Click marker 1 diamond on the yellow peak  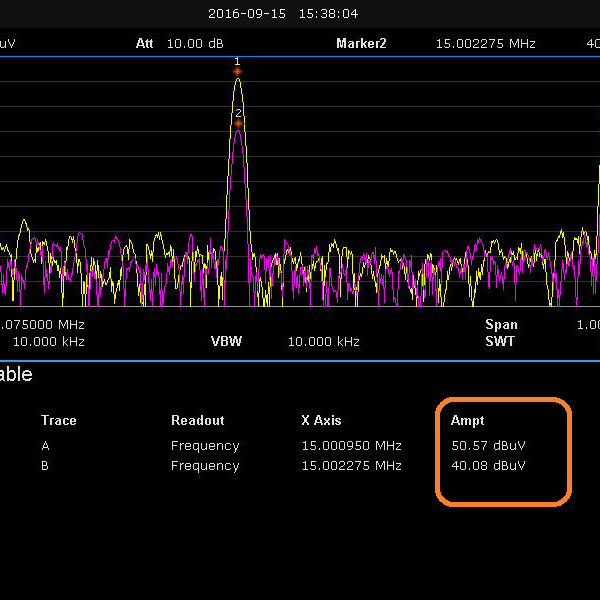coord(237,71)
